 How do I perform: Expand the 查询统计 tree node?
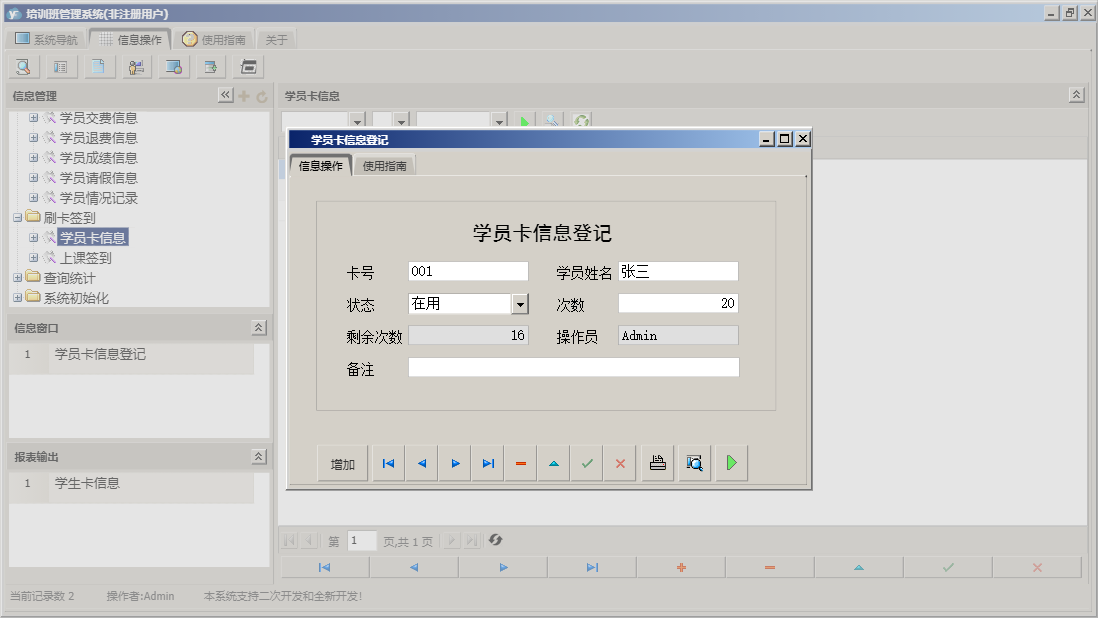tap(17, 278)
